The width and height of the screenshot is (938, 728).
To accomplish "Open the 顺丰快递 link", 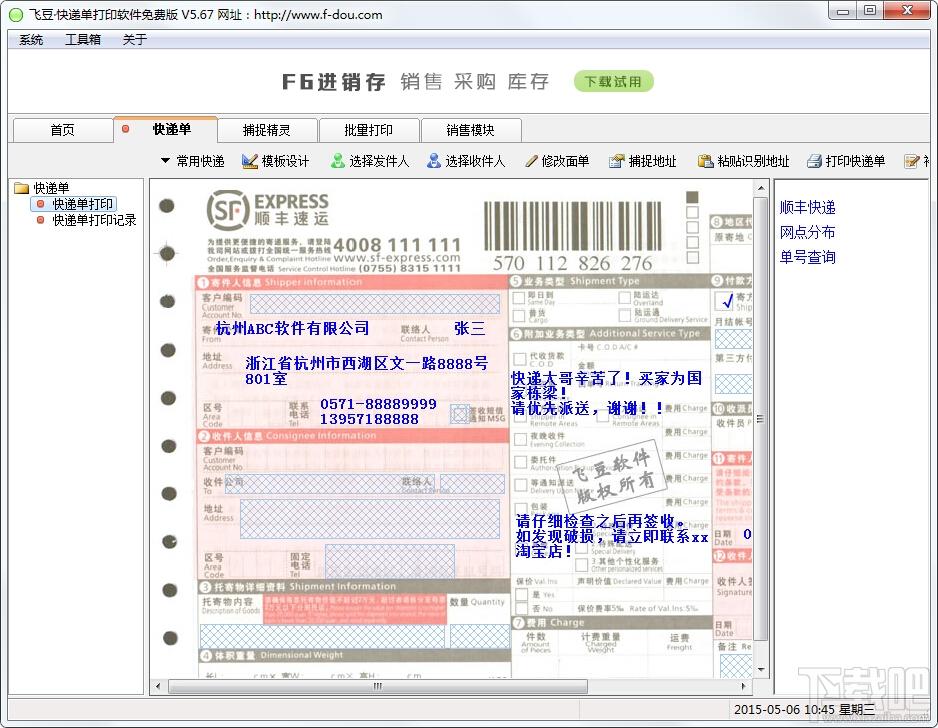I will click(x=808, y=208).
